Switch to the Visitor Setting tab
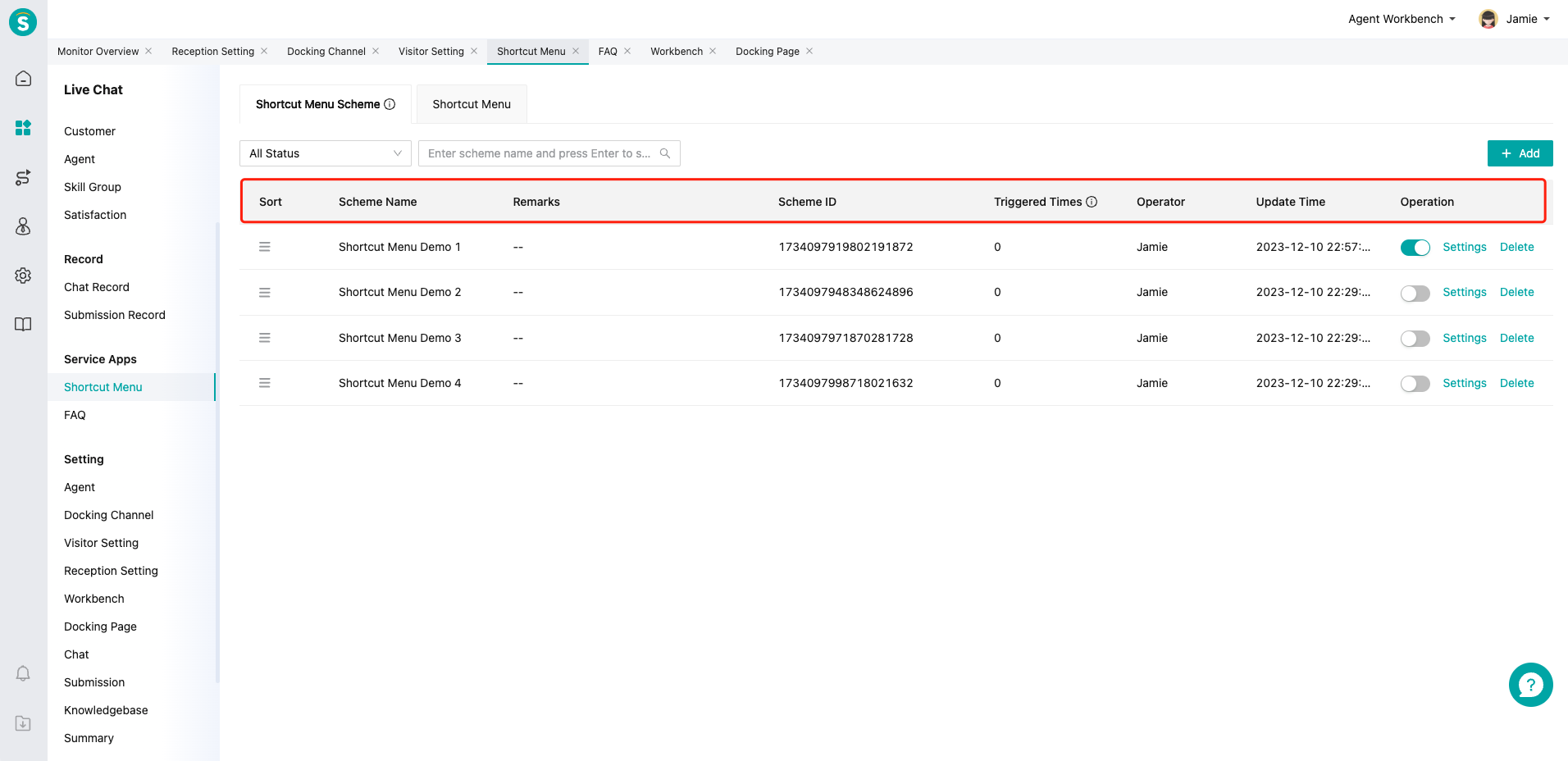Viewport: 1568px width, 761px height. [x=431, y=51]
